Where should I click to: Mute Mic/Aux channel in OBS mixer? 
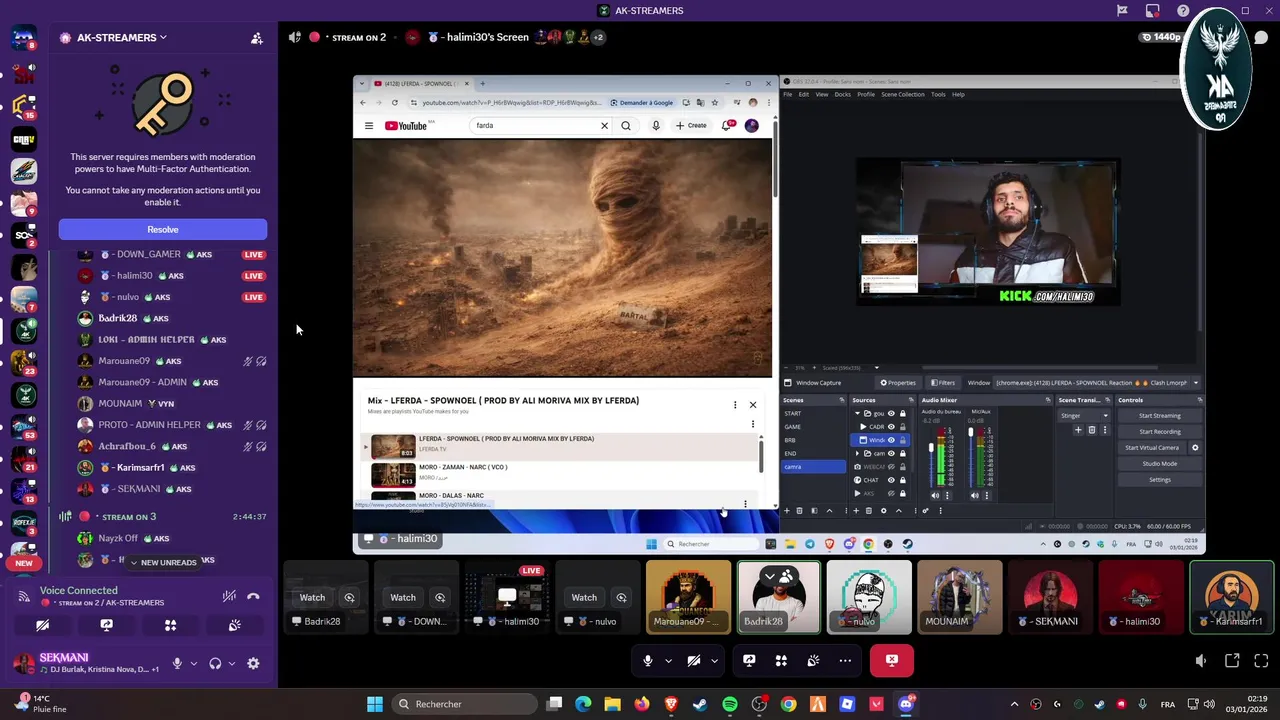pyautogui.click(x=975, y=495)
